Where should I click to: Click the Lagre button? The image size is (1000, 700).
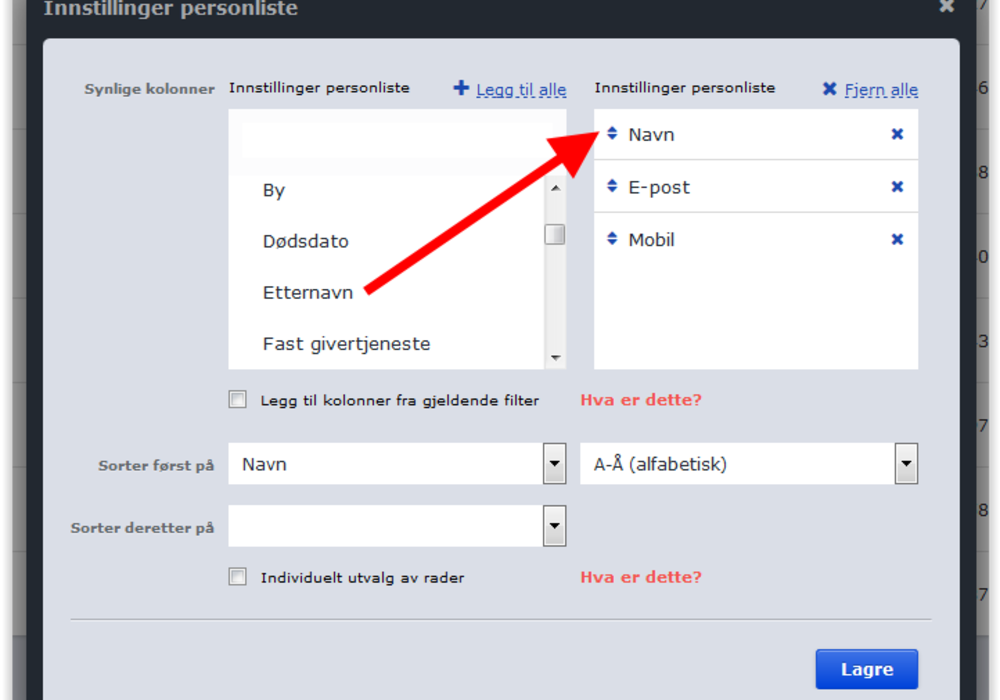click(867, 669)
